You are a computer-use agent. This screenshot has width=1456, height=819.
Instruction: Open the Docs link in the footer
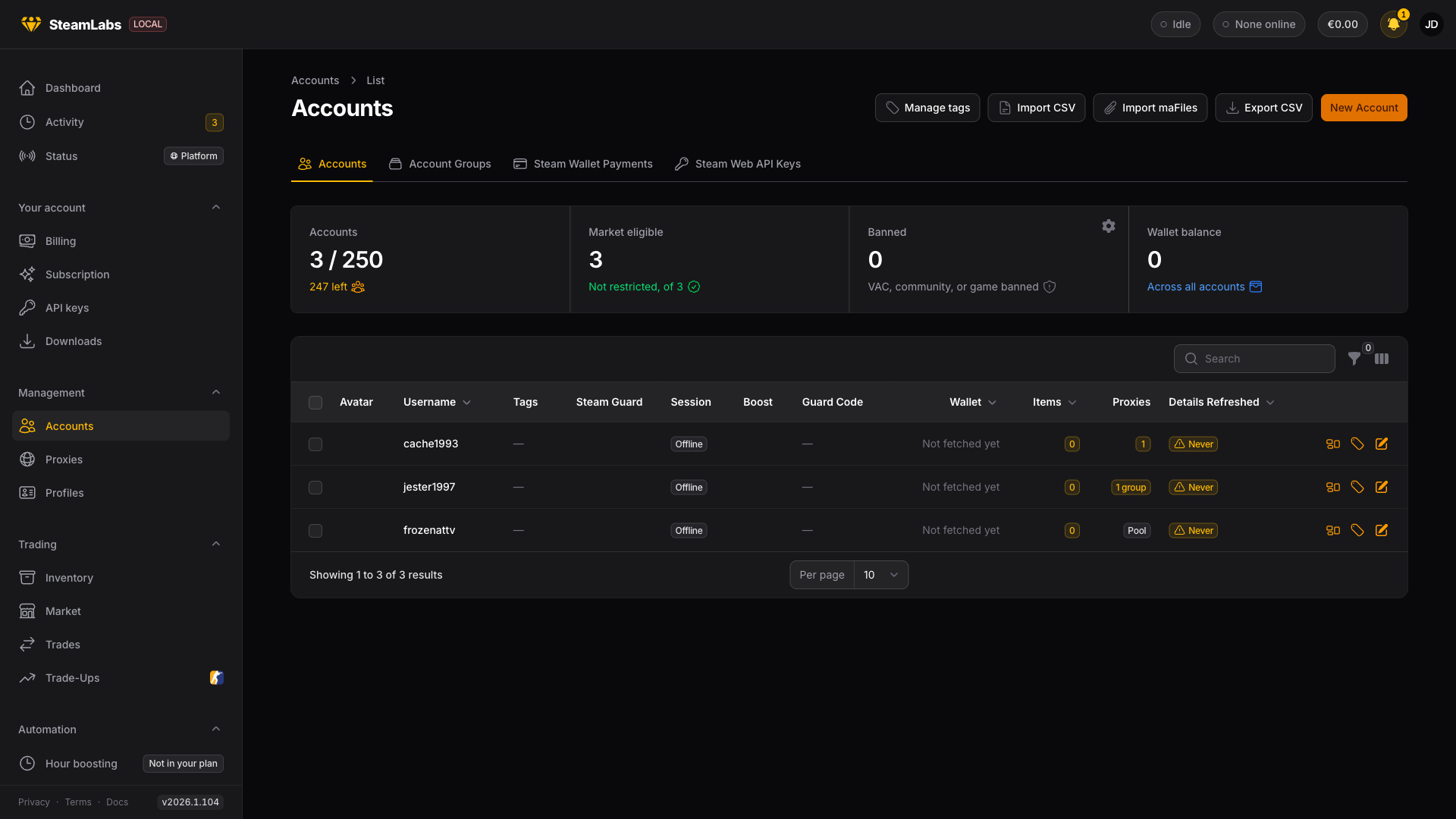[x=117, y=802]
